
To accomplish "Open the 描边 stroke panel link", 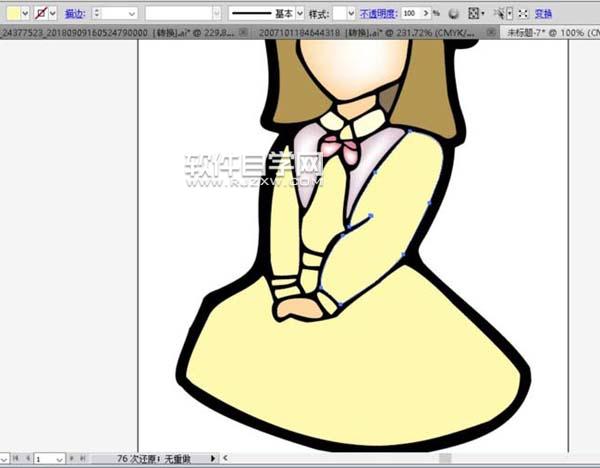I will click(x=75, y=14).
